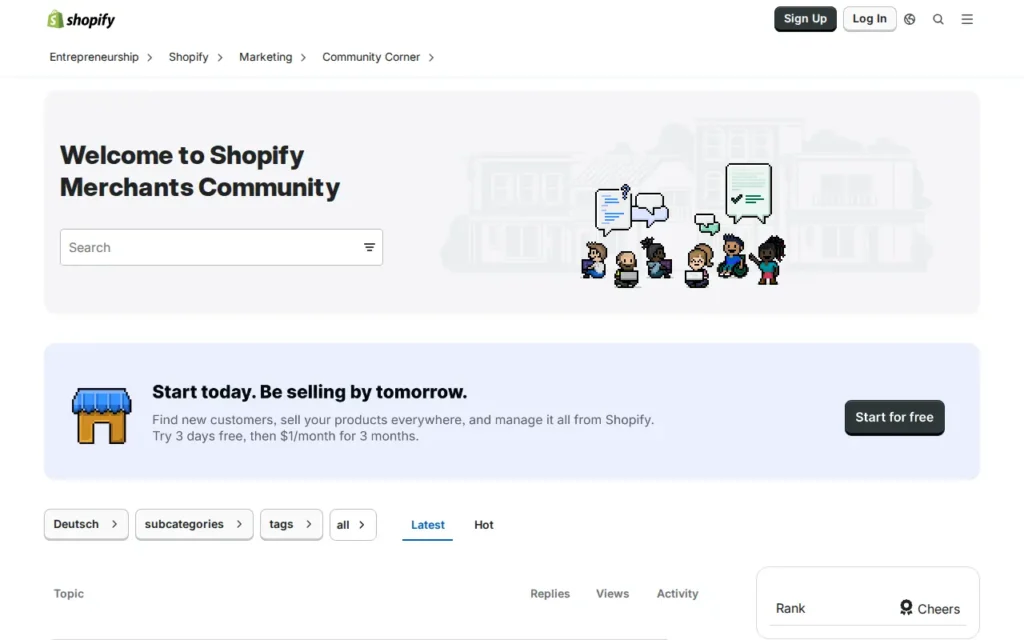The width and height of the screenshot is (1024, 640).
Task: Click the Sign Up button
Action: (x=805, y=19)
